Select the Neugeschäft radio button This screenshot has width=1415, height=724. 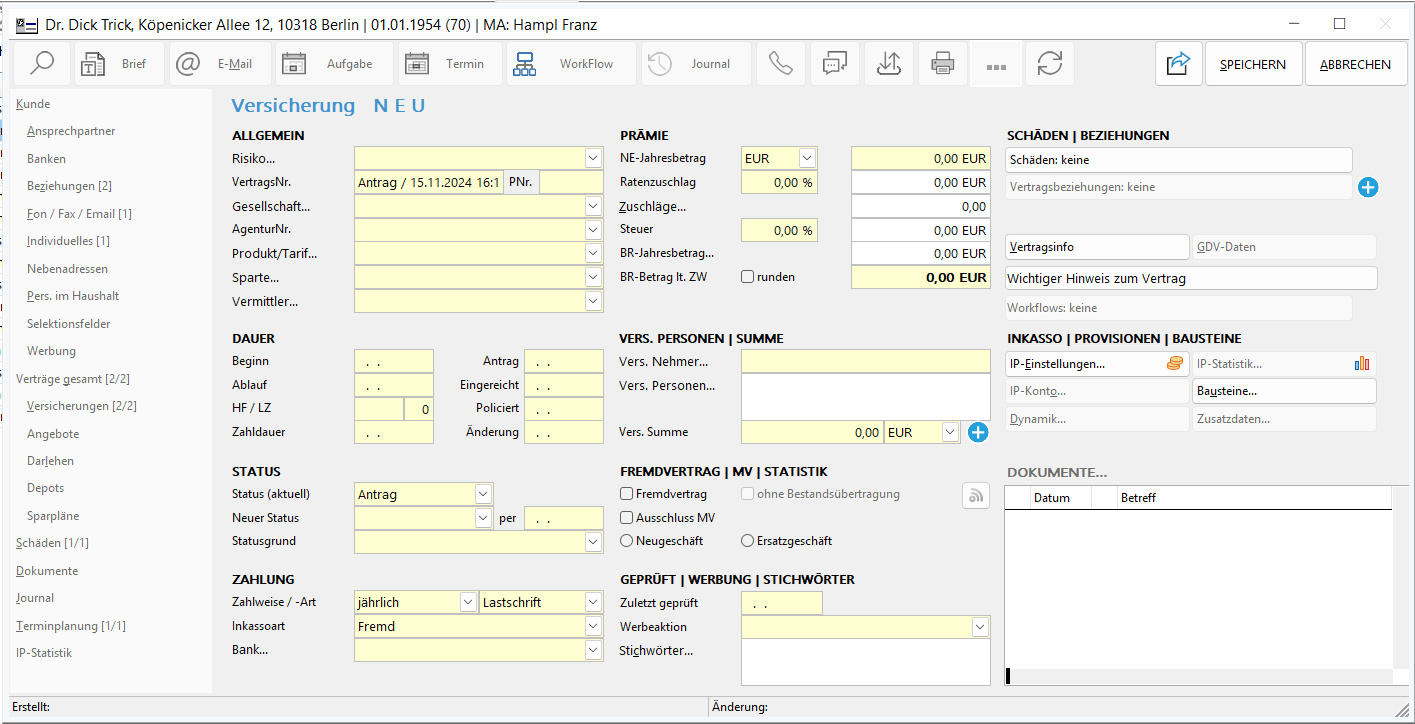click(627, 541)
